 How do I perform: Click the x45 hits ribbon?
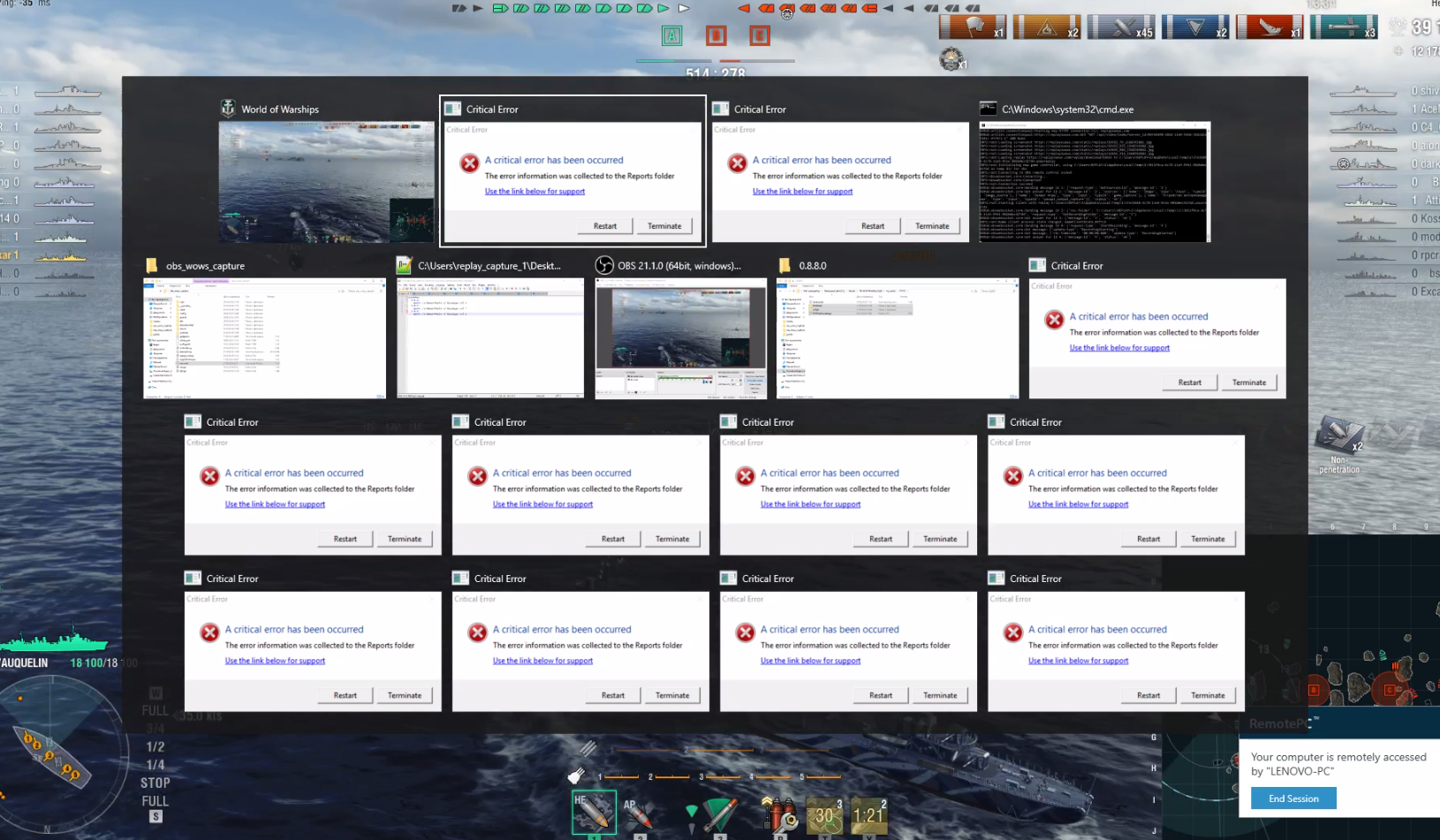click(x=1121, y=27)
